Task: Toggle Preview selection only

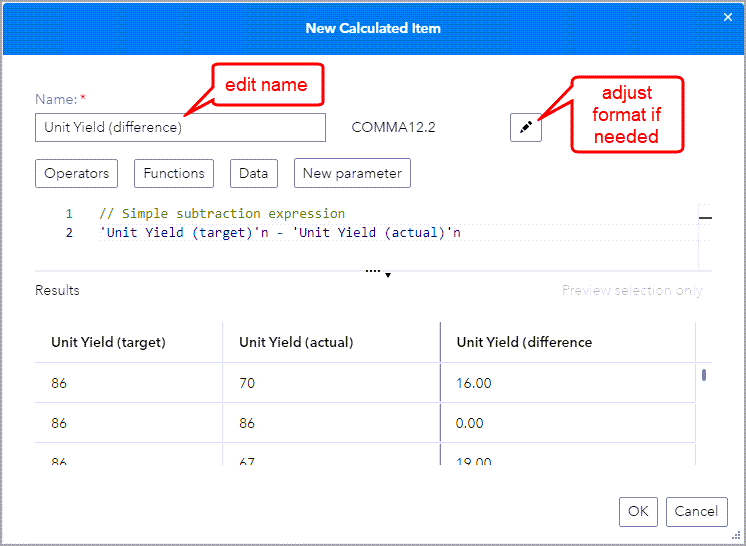Action: click(632, 291)
